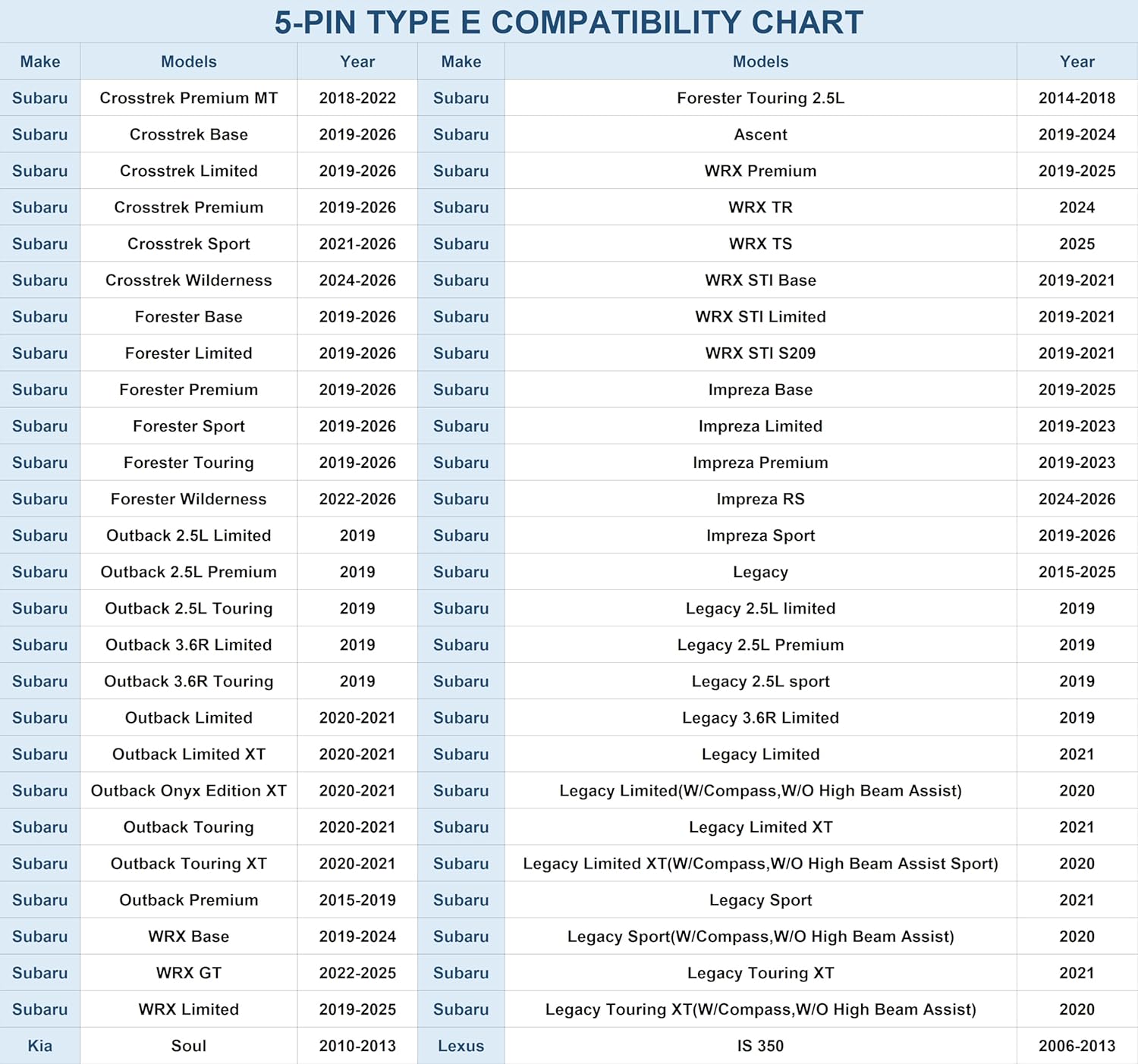The width and height of the screenshot is (1138, 1064).
Task: Select the "Impreza RS" model cell
Action: [761, 499]
